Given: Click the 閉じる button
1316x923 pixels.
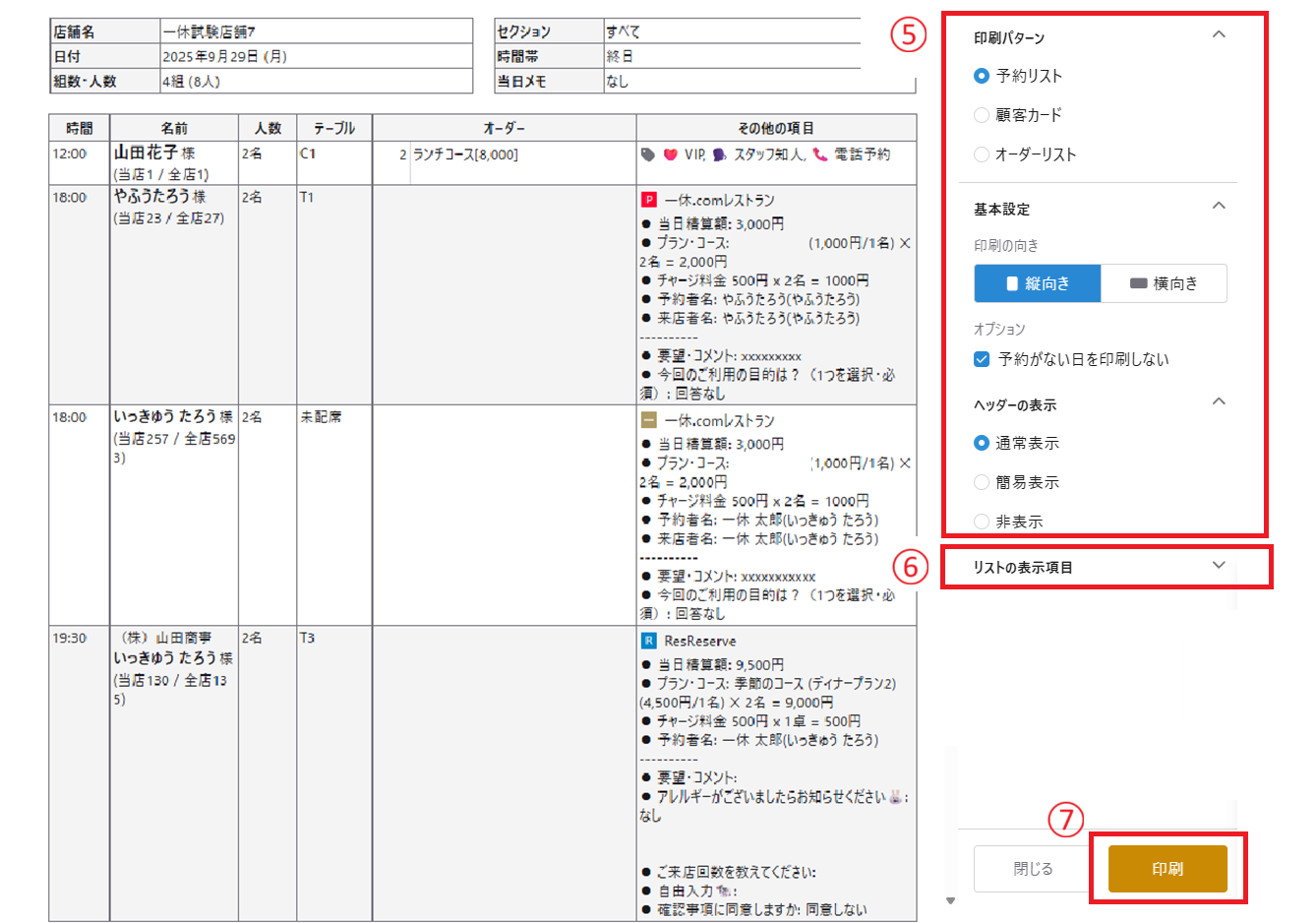Looking at the screenshot, I should pyautogui.click(x=1033, y=869).
